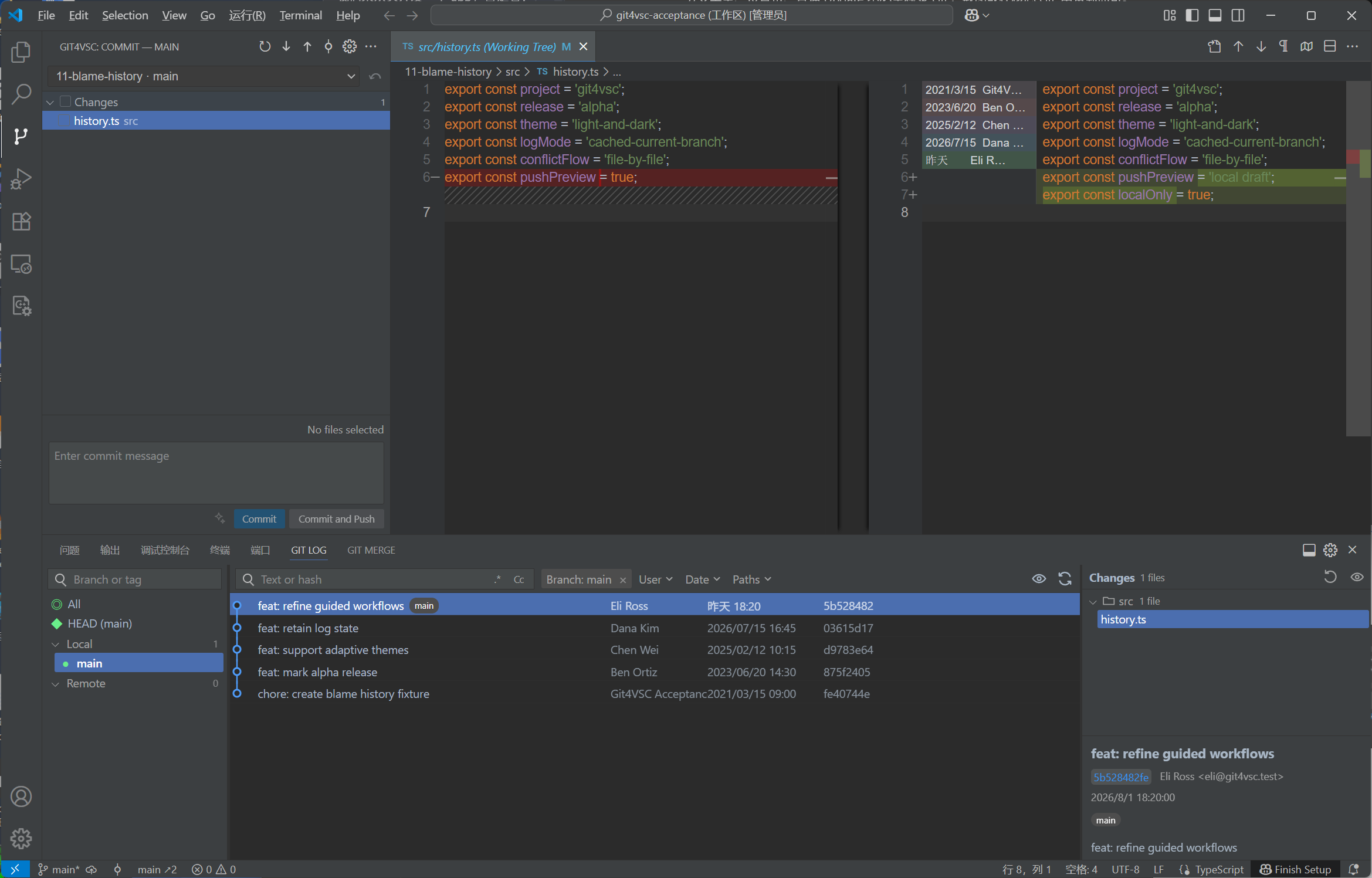Focus the Branch or tag search field
Viewport: 1372px width, 878px height.
pos(135,579)
